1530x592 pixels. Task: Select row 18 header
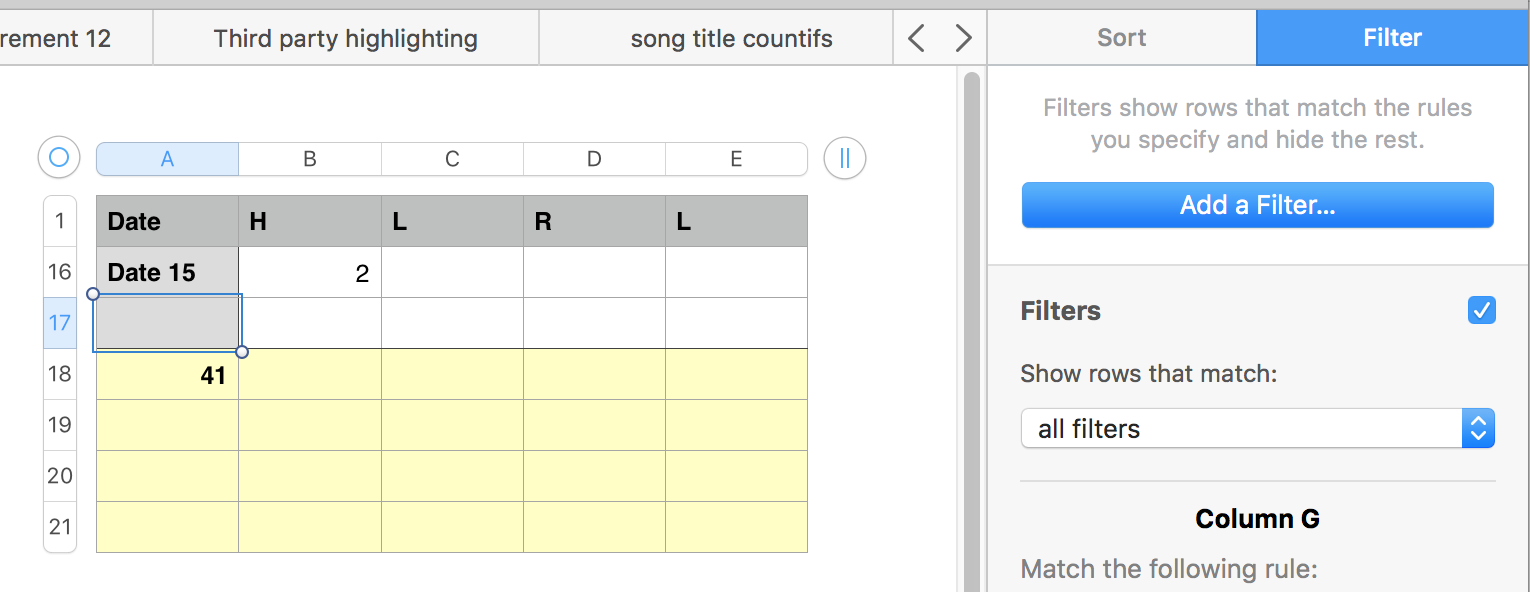(60, 374)
